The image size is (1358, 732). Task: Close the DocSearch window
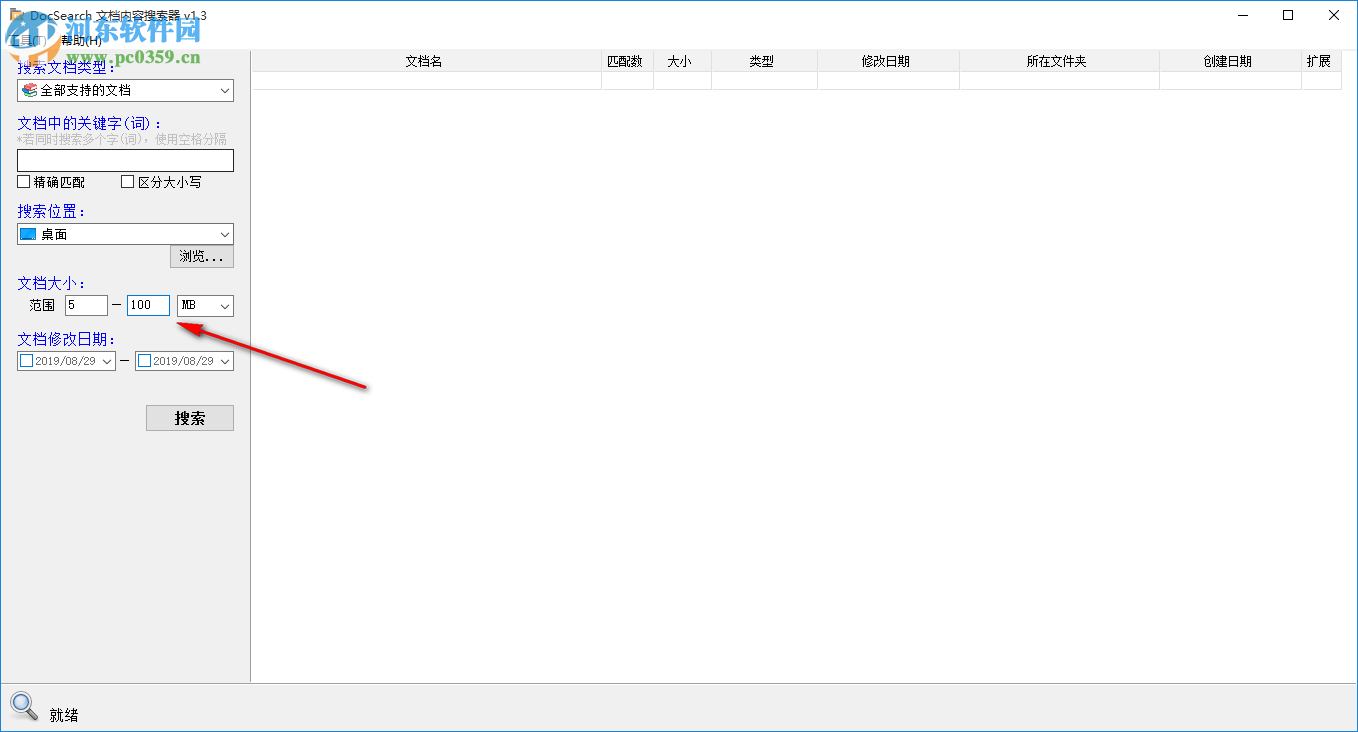click(1334, 15)
